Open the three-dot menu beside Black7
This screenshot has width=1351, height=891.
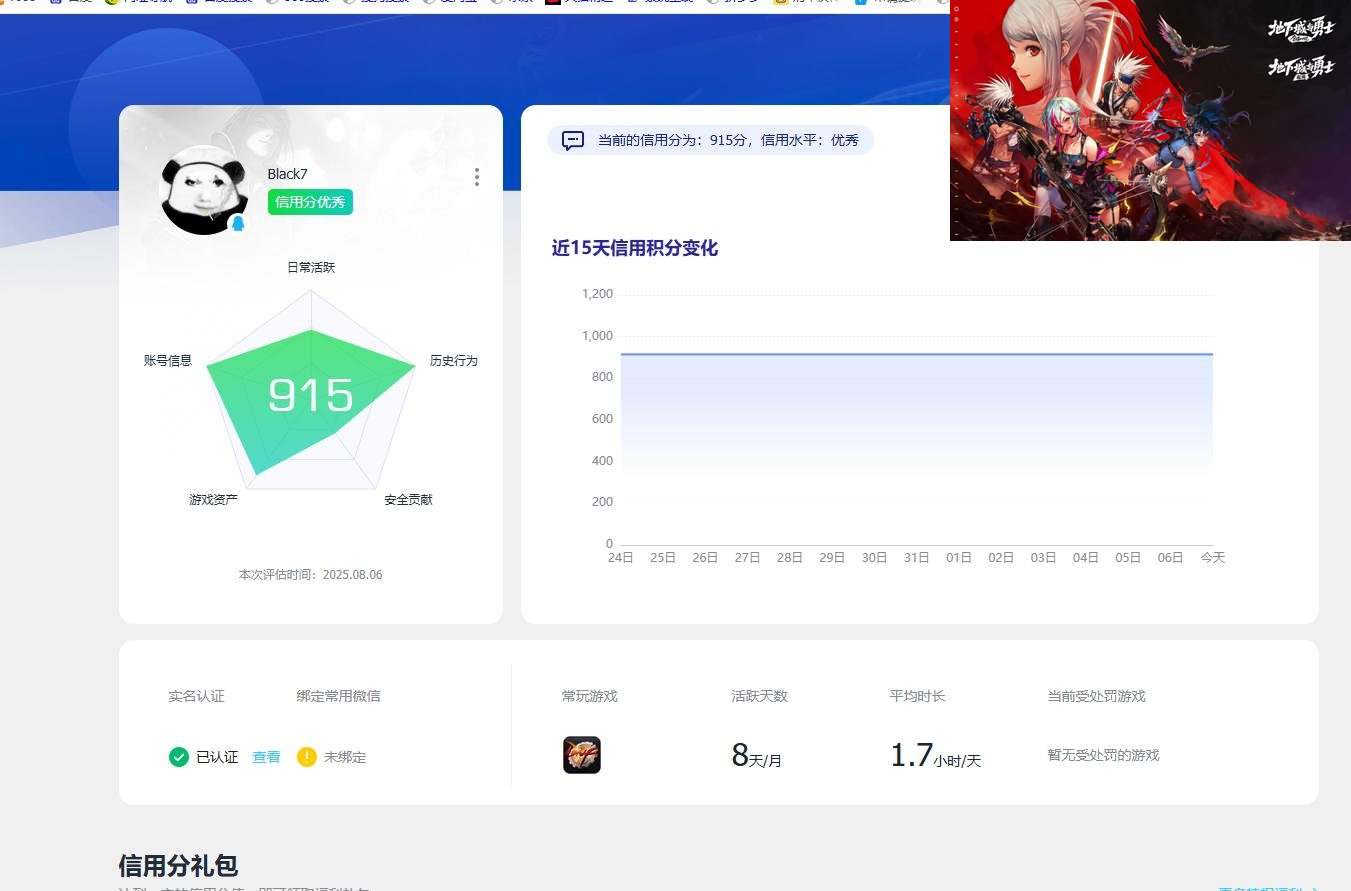[476, 177]
